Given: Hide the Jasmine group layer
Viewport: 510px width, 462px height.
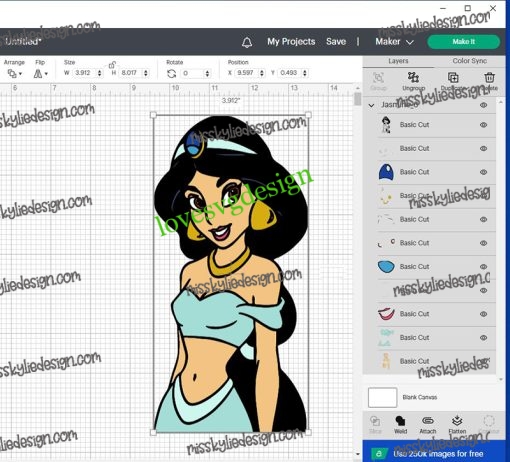Looking at the screenshot, I should [x=483, y=105].
